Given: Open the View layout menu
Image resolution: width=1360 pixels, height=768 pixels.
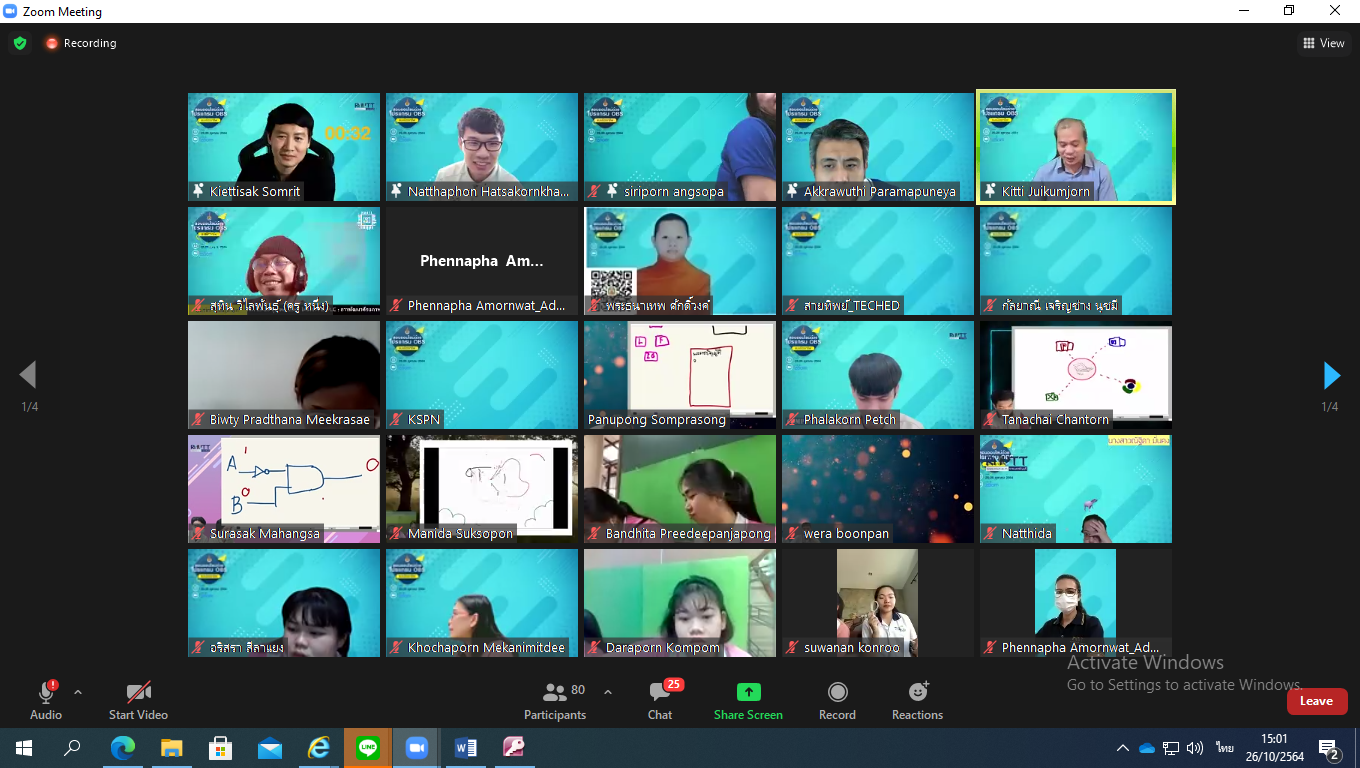Looking at the screenshot, I should [1323, 43].
